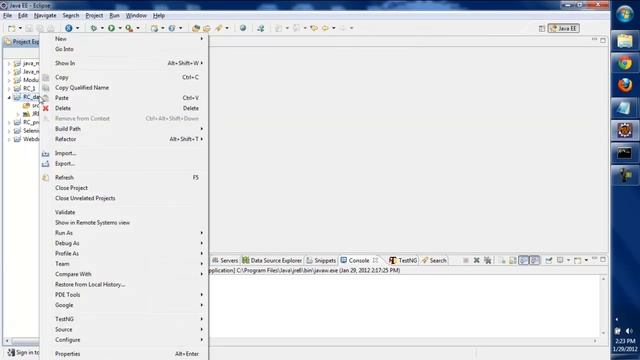Minimize the editor area view
The height and width of the screenshot is (360, 640).
click(594, 40)
